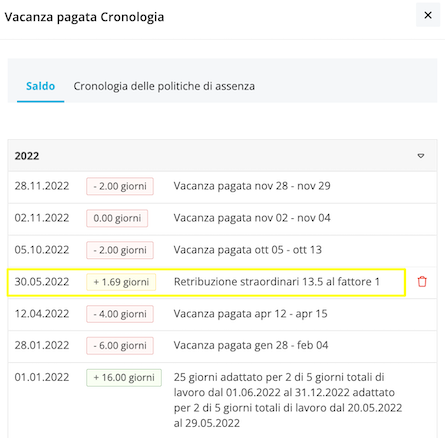Click the - 4.00 giorni badge
445x438 pixels.
120,314
